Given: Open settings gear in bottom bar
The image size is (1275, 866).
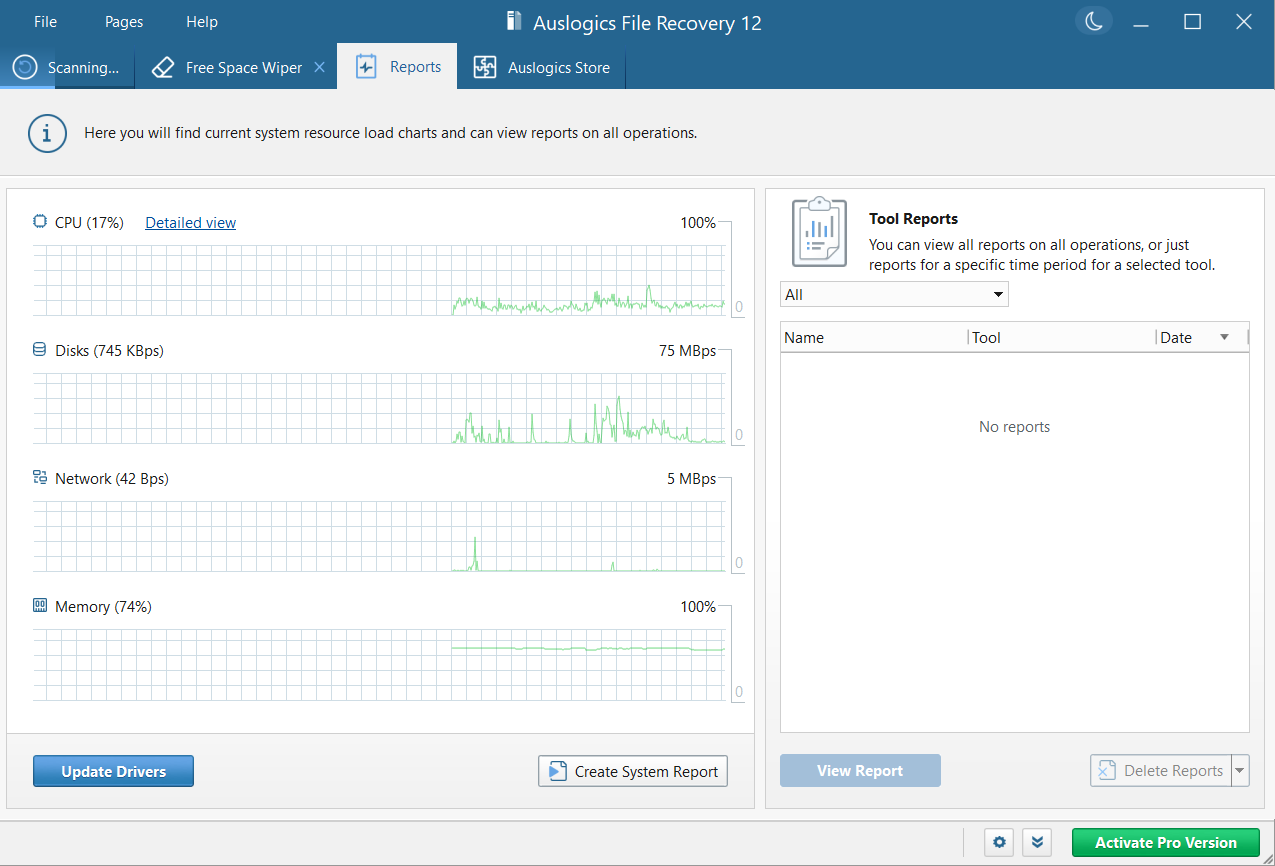Looking at the screenshot, I should point(999,843).
